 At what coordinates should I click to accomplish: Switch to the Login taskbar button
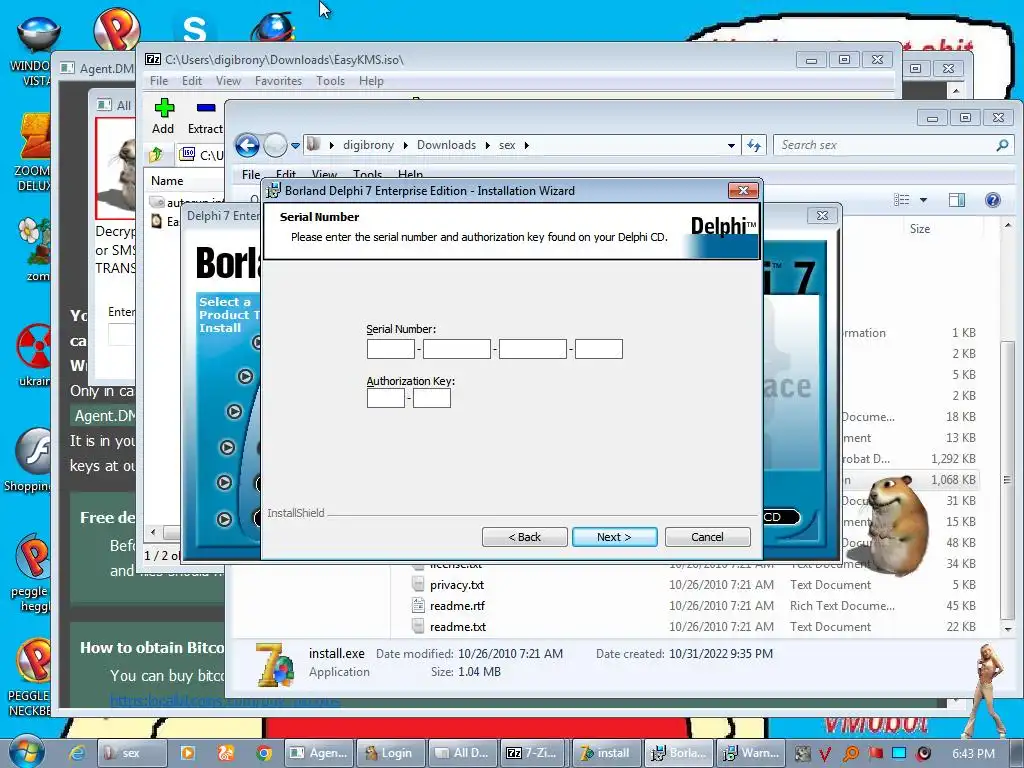(x=390, y=753)
